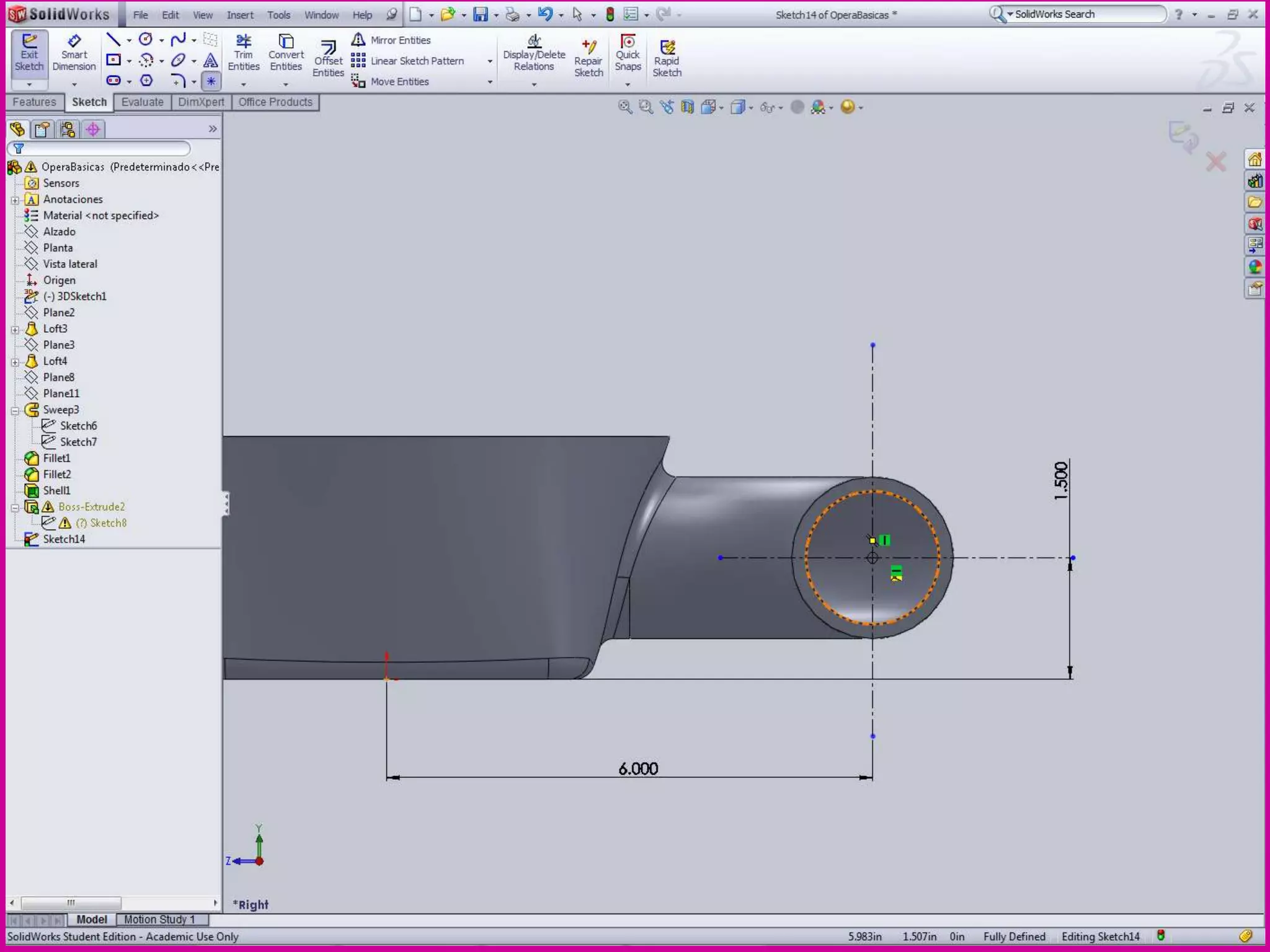The image size is (1270, 952).
Task: Toggle the rebuild traffic light icon
Action: pos(610,15)
